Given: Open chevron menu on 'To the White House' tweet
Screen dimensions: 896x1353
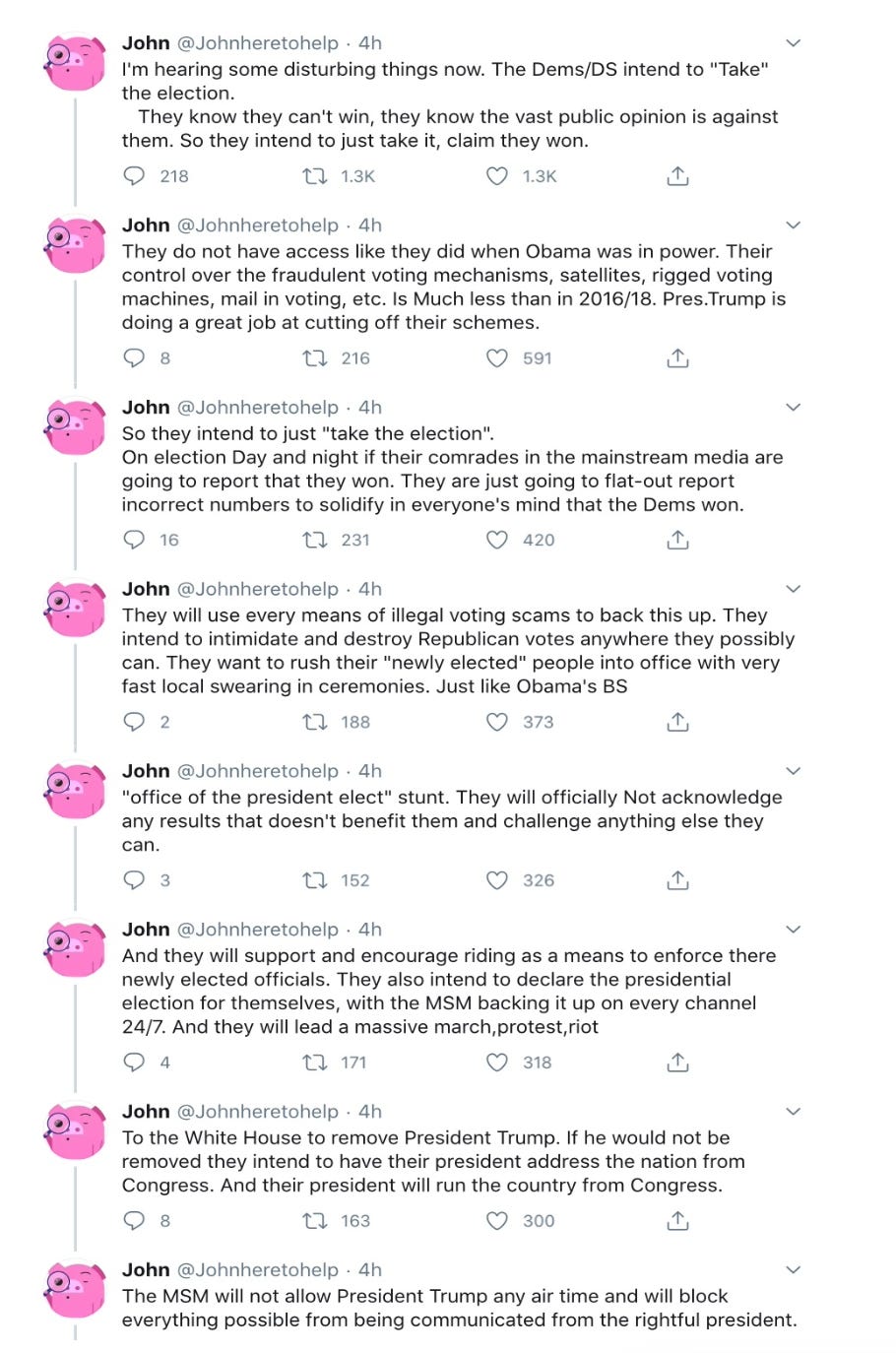Looking at the screenshot, I should coord(793,1111).
